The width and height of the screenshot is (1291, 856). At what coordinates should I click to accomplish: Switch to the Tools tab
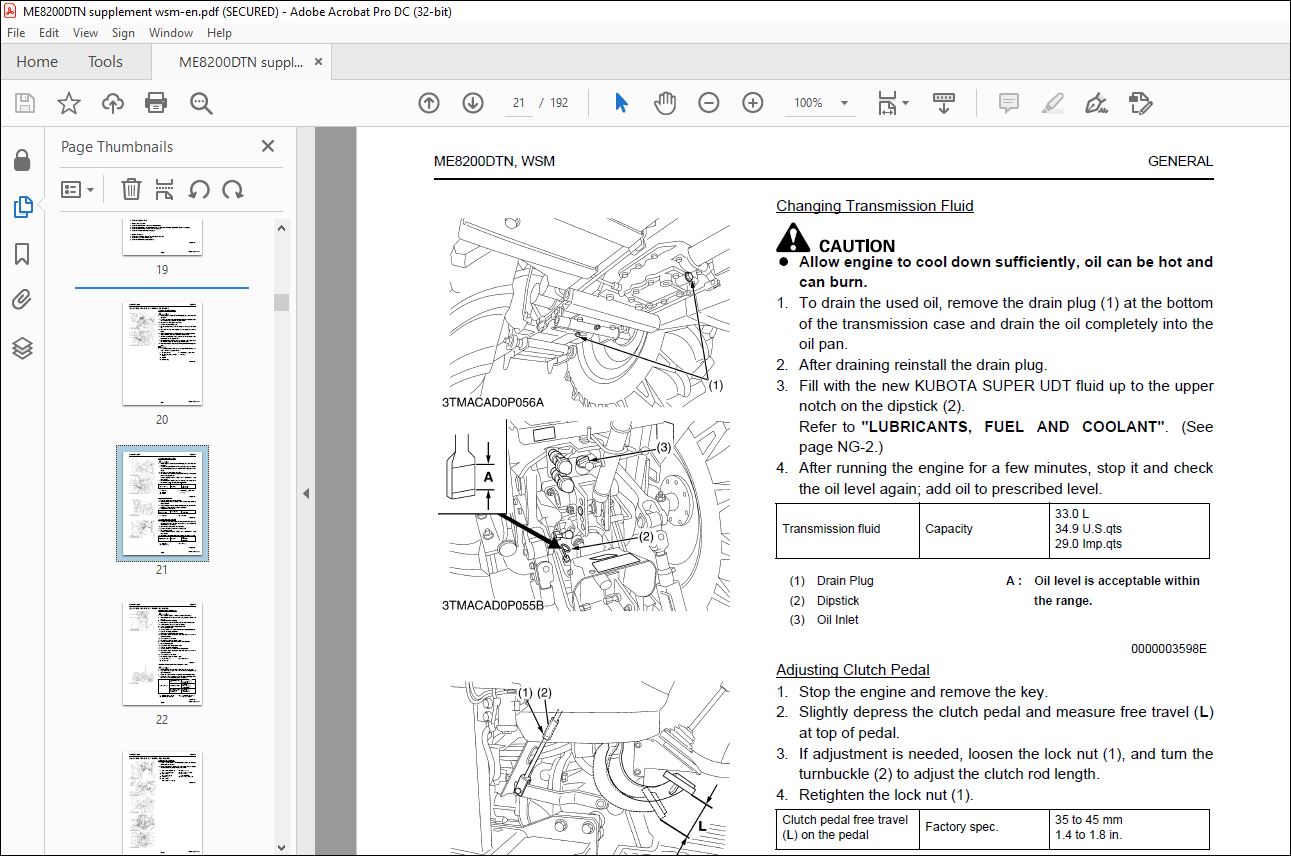pos(105,62)
